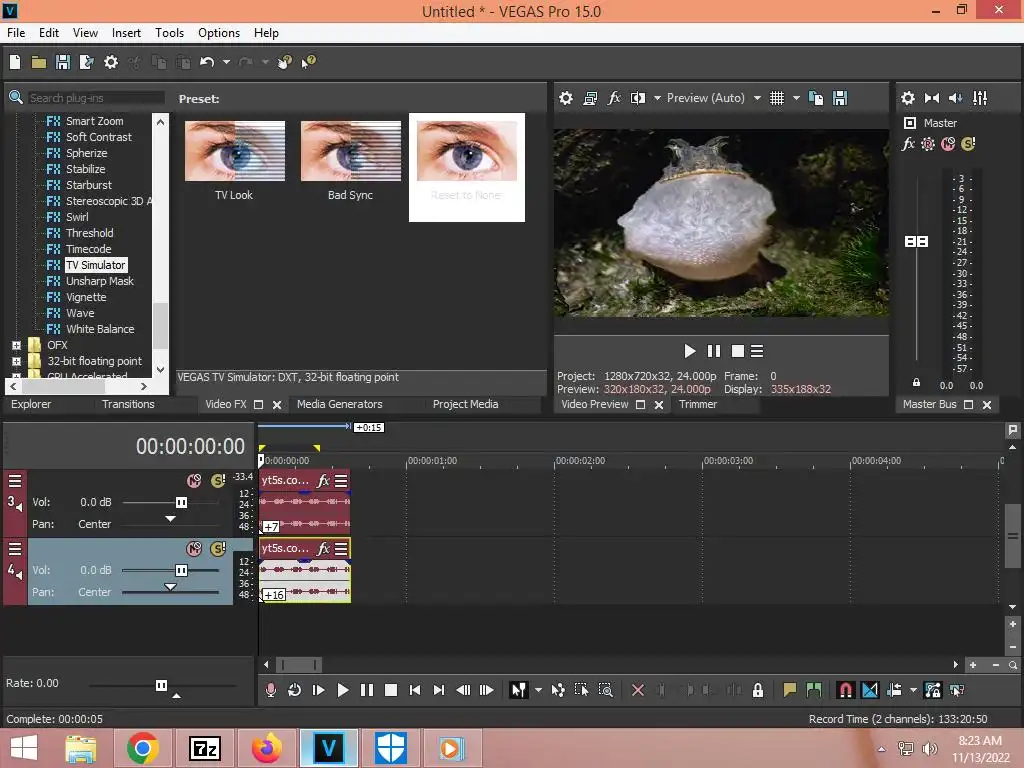Click the Record microphone button in transport bar
Image resolution: width=1024 pixels, height=768 pixels.
click(270, 690)
